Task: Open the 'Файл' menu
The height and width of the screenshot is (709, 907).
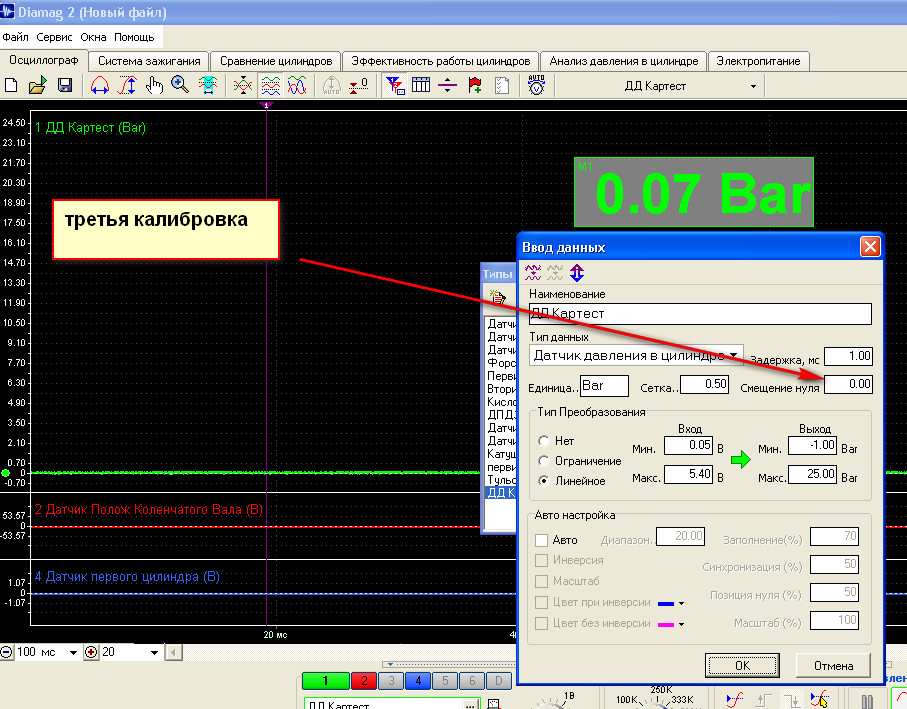Action: [x=16, y=37]
